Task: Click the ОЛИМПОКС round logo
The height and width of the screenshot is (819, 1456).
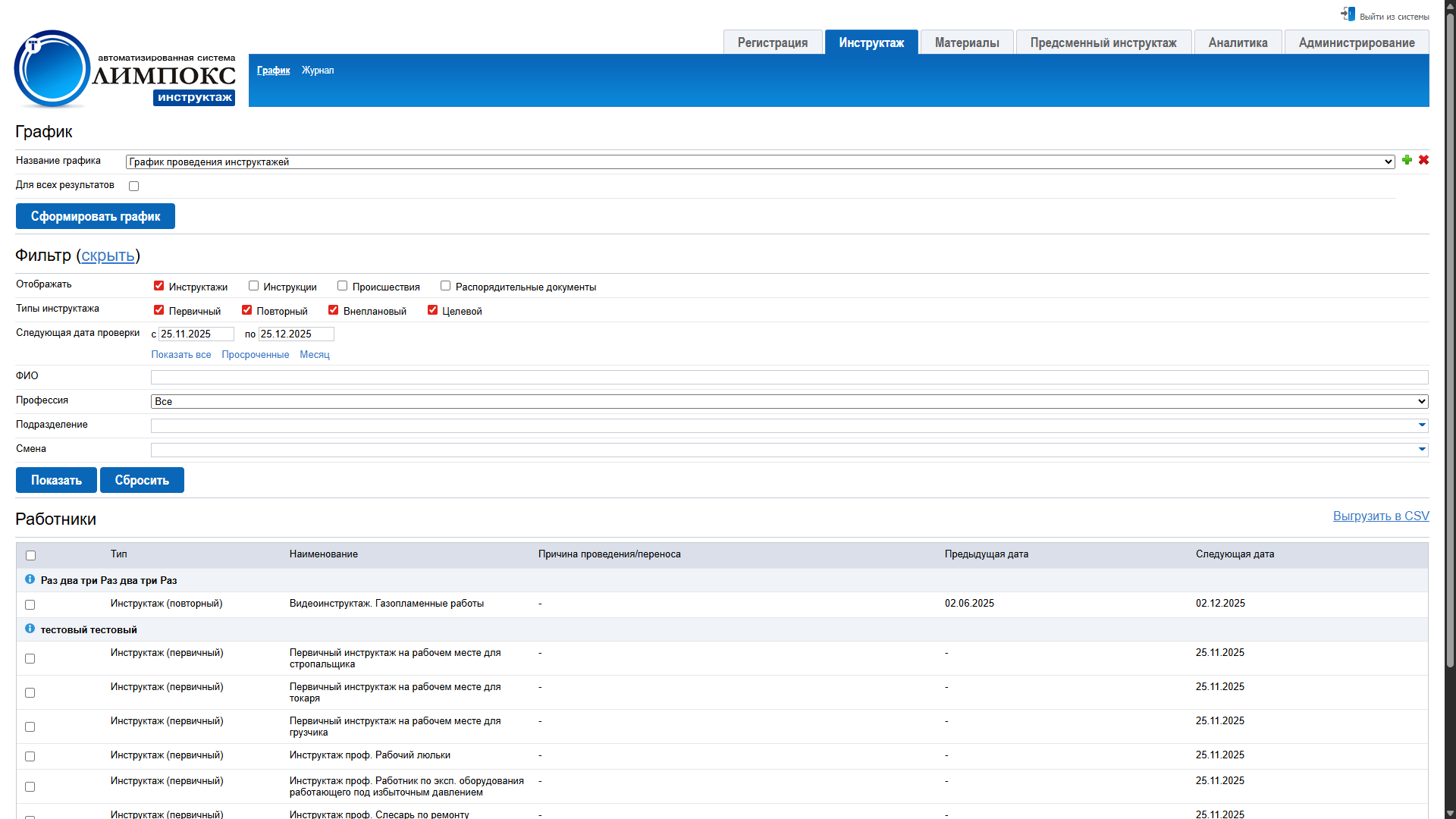Action: pyautogui.click(x=52, y=69)
